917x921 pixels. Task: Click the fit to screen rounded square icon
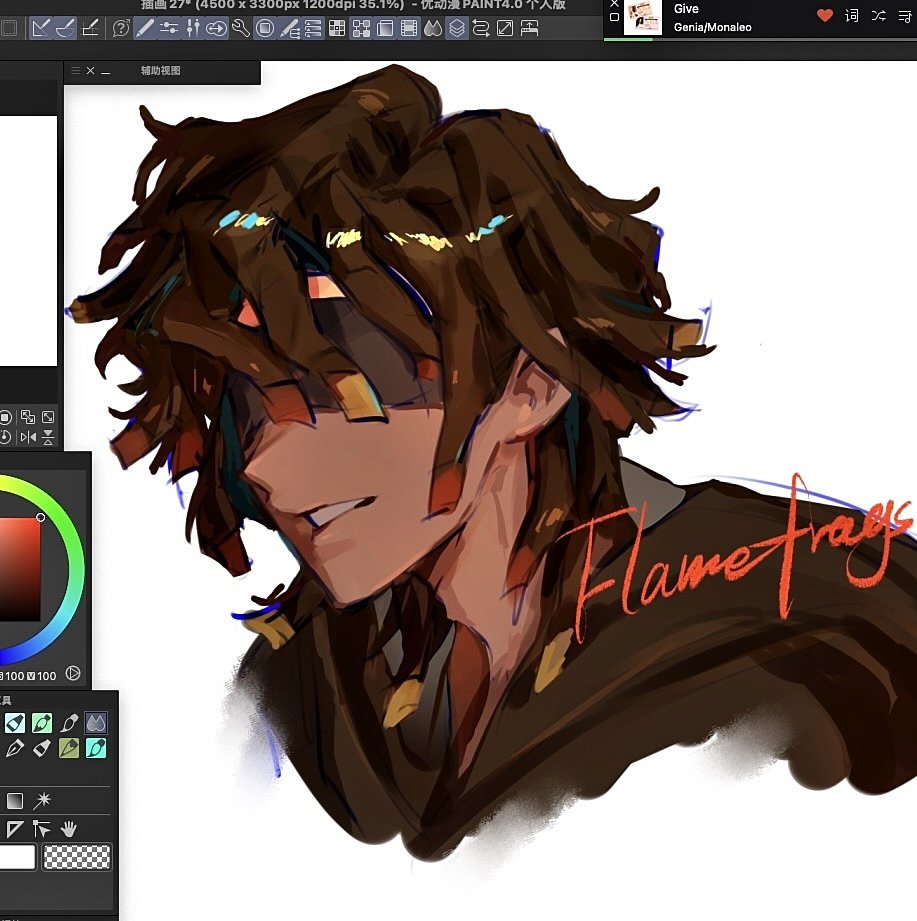(x=5, y=417)
